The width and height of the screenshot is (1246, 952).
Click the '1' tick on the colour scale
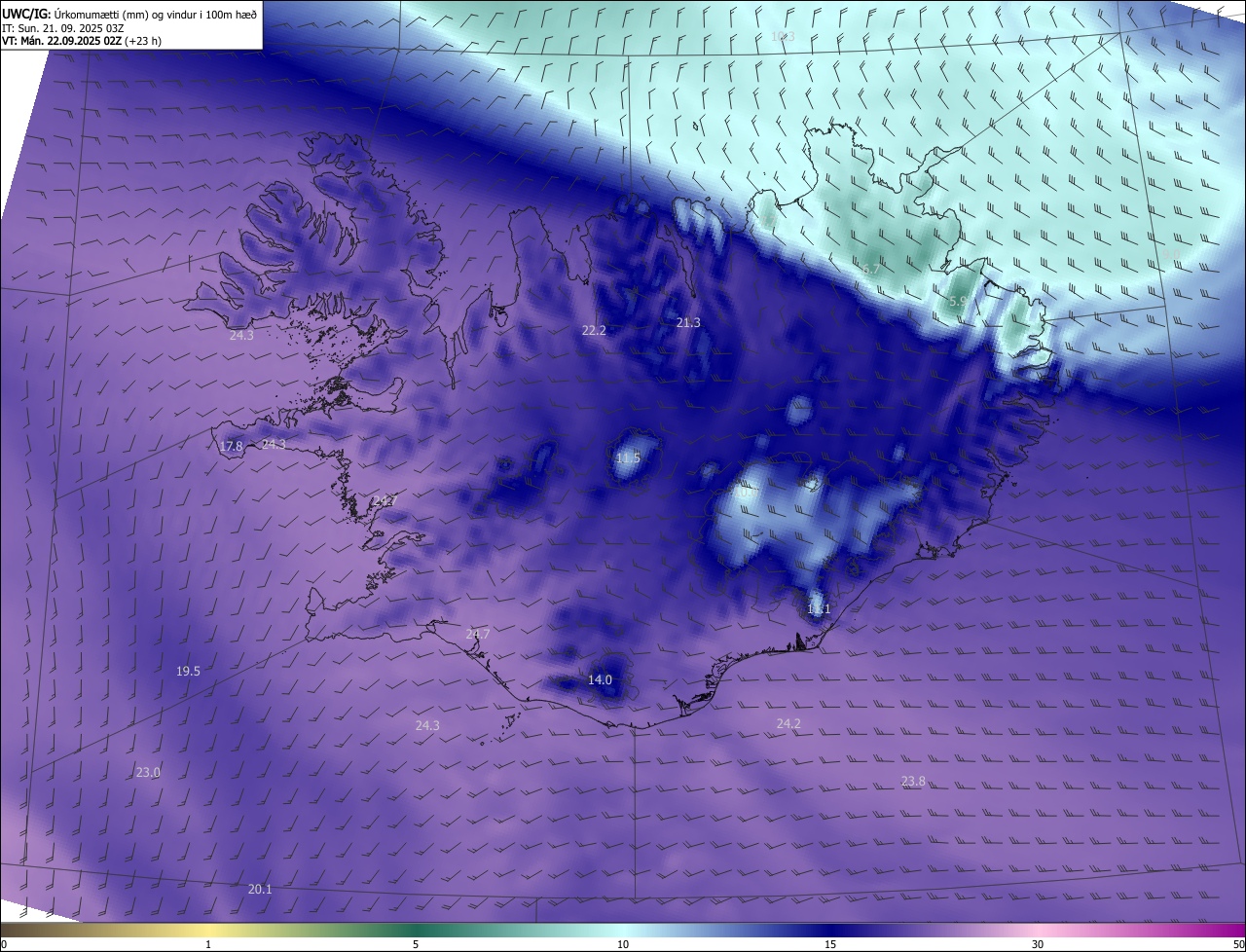coord(208,944)
